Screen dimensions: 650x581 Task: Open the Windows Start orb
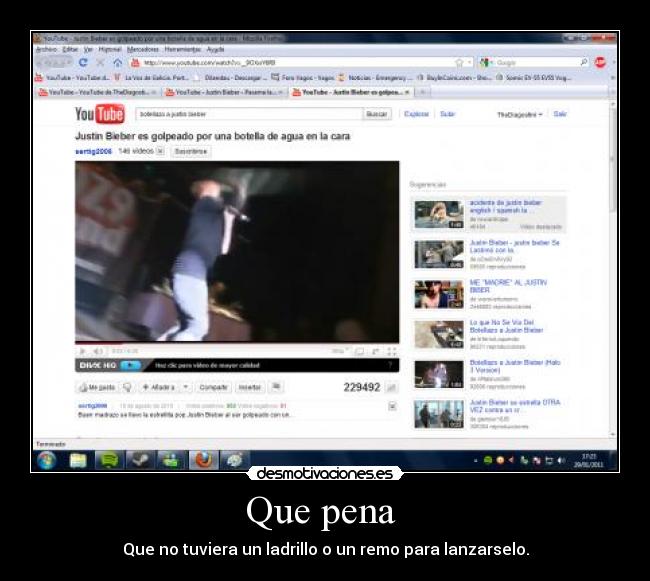click(46, 460)
